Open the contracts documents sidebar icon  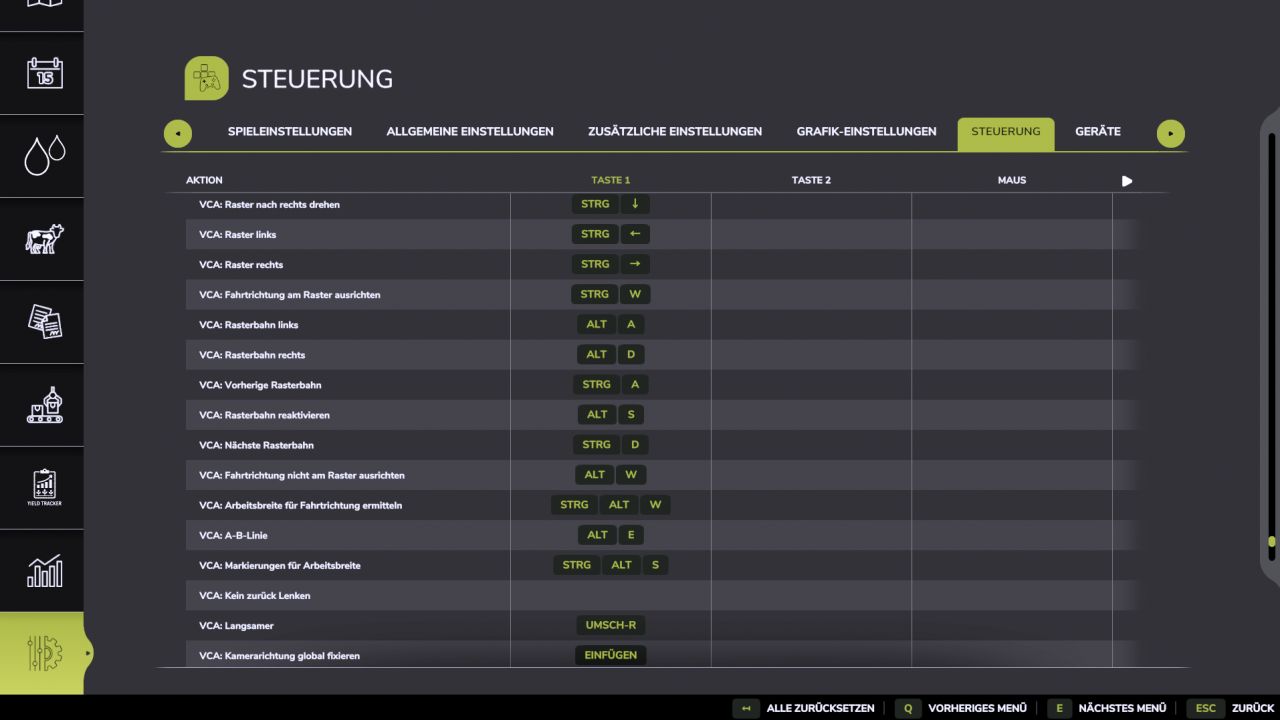click(44, 322)
